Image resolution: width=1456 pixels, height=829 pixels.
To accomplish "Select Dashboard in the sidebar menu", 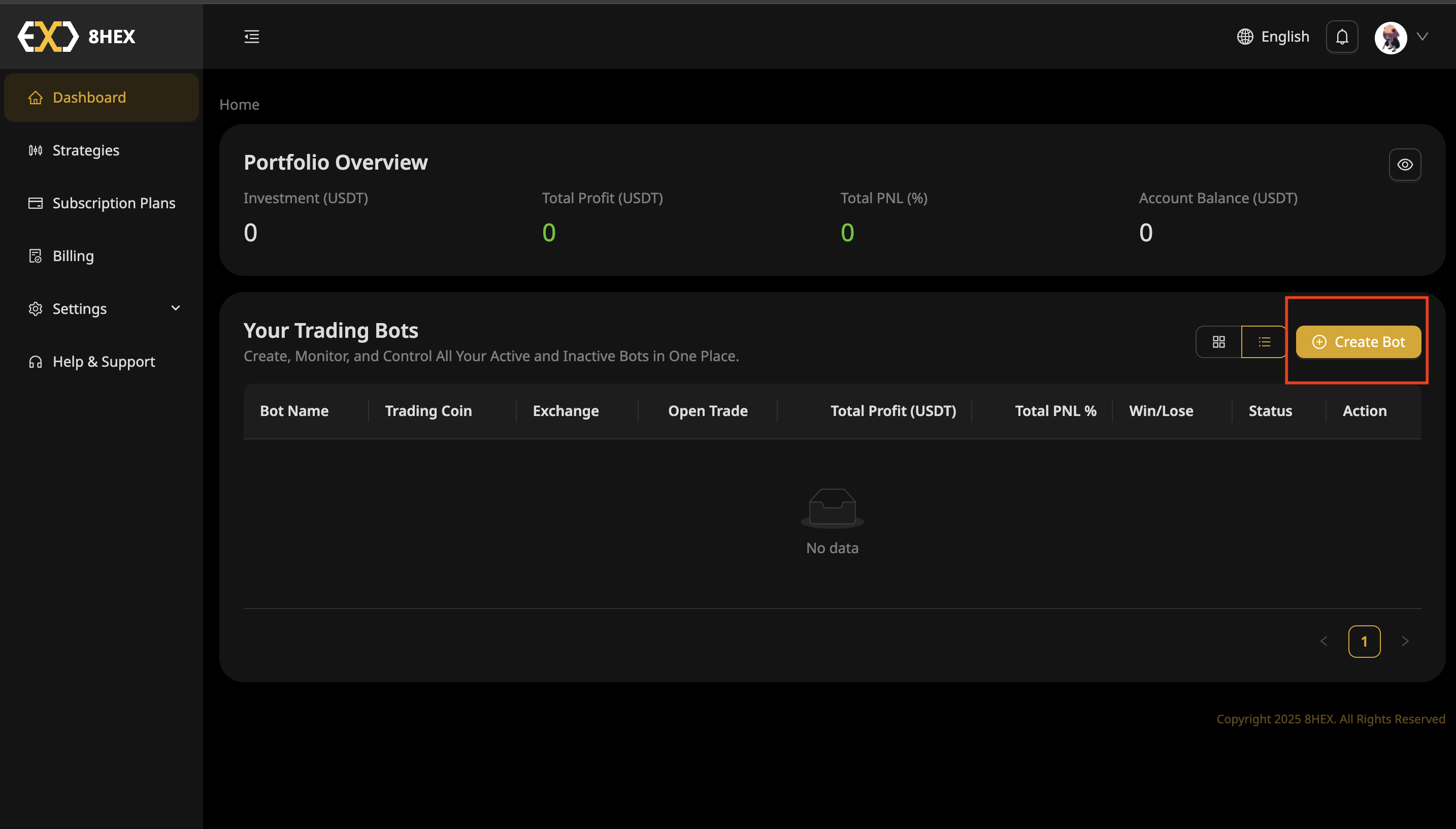I will pos(89,97).
